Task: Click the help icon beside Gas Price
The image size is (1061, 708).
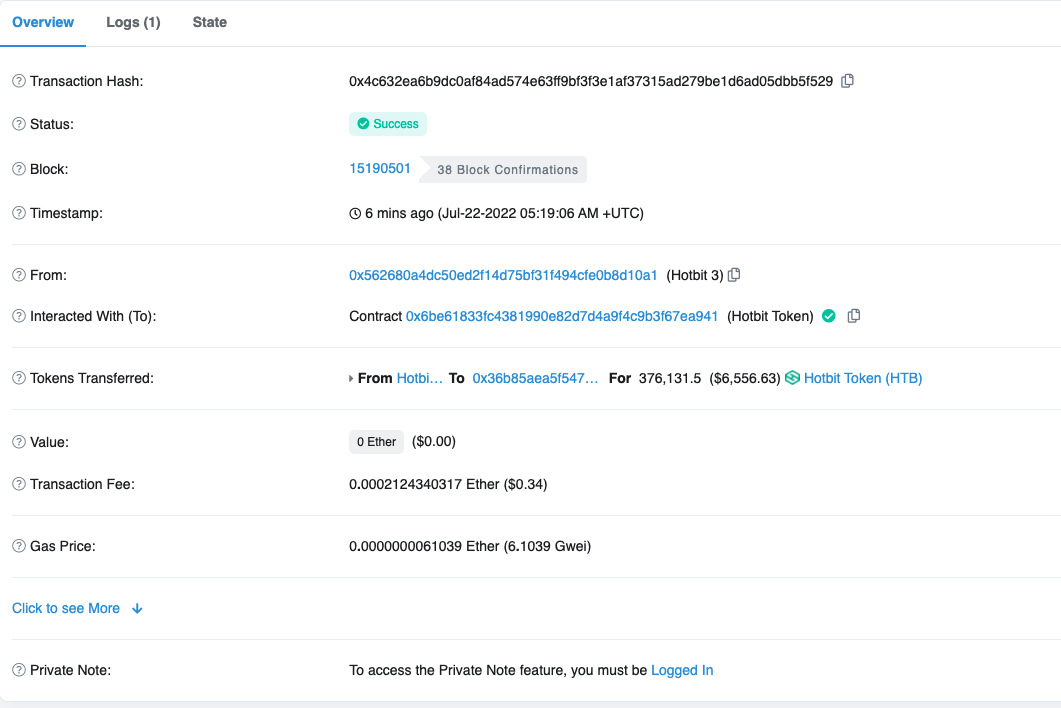Action: point(19,546)
